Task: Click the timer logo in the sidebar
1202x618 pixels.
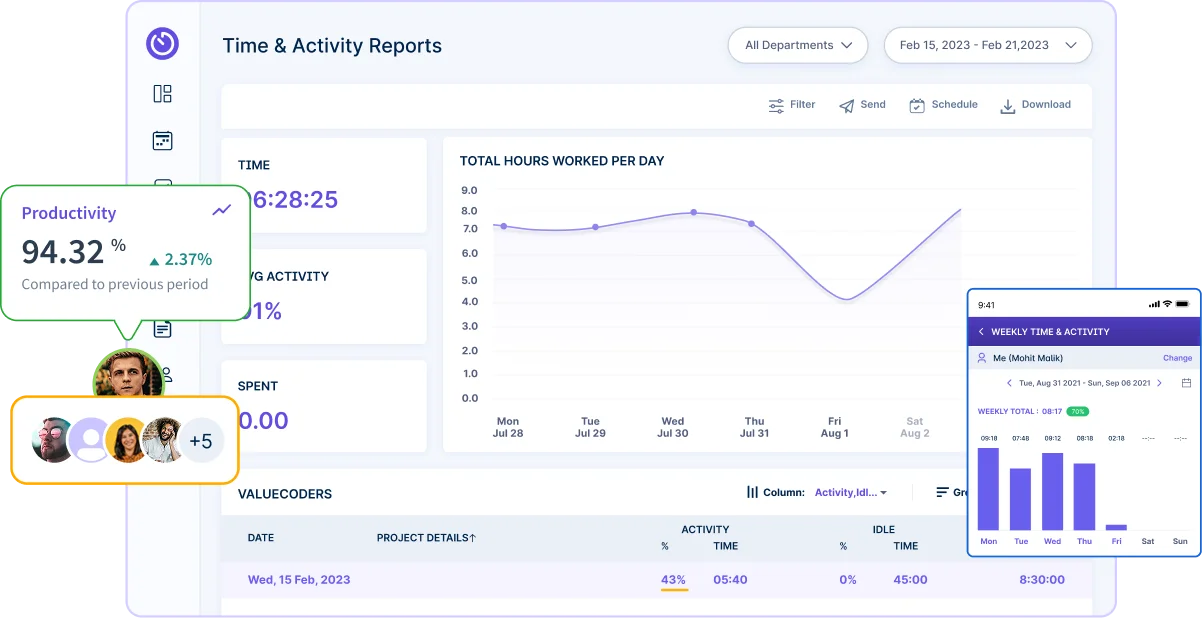Action: click(x=162, y=43)
